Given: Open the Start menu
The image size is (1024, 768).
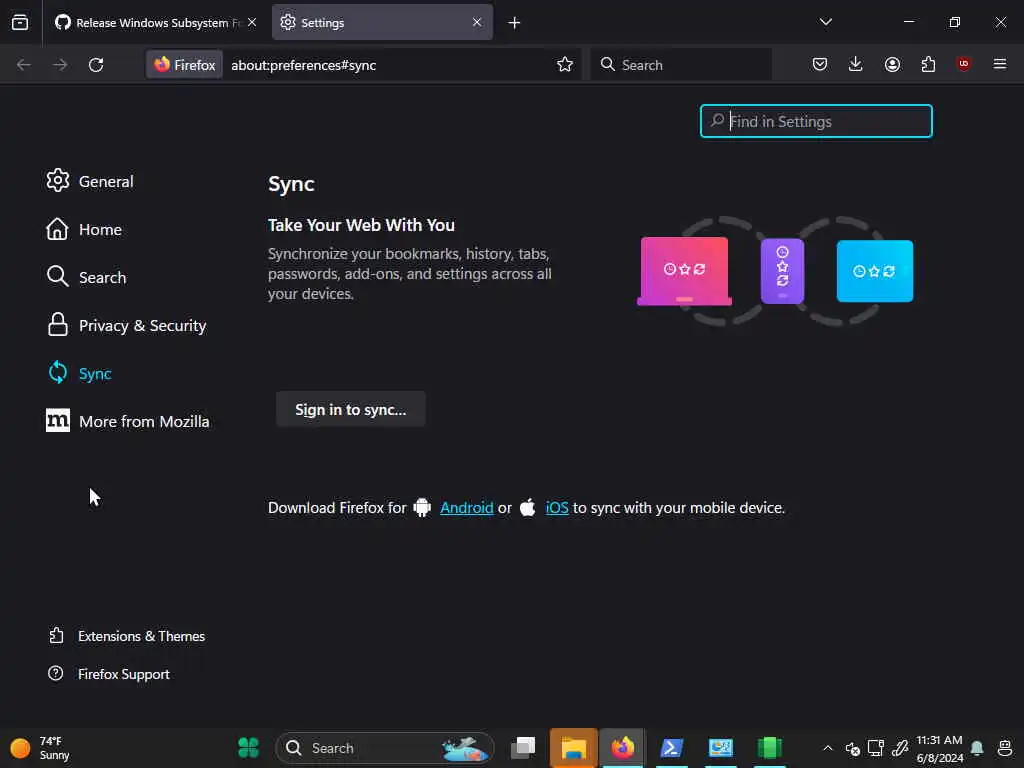Looking at the screenshot, I should tap(248, 748).
